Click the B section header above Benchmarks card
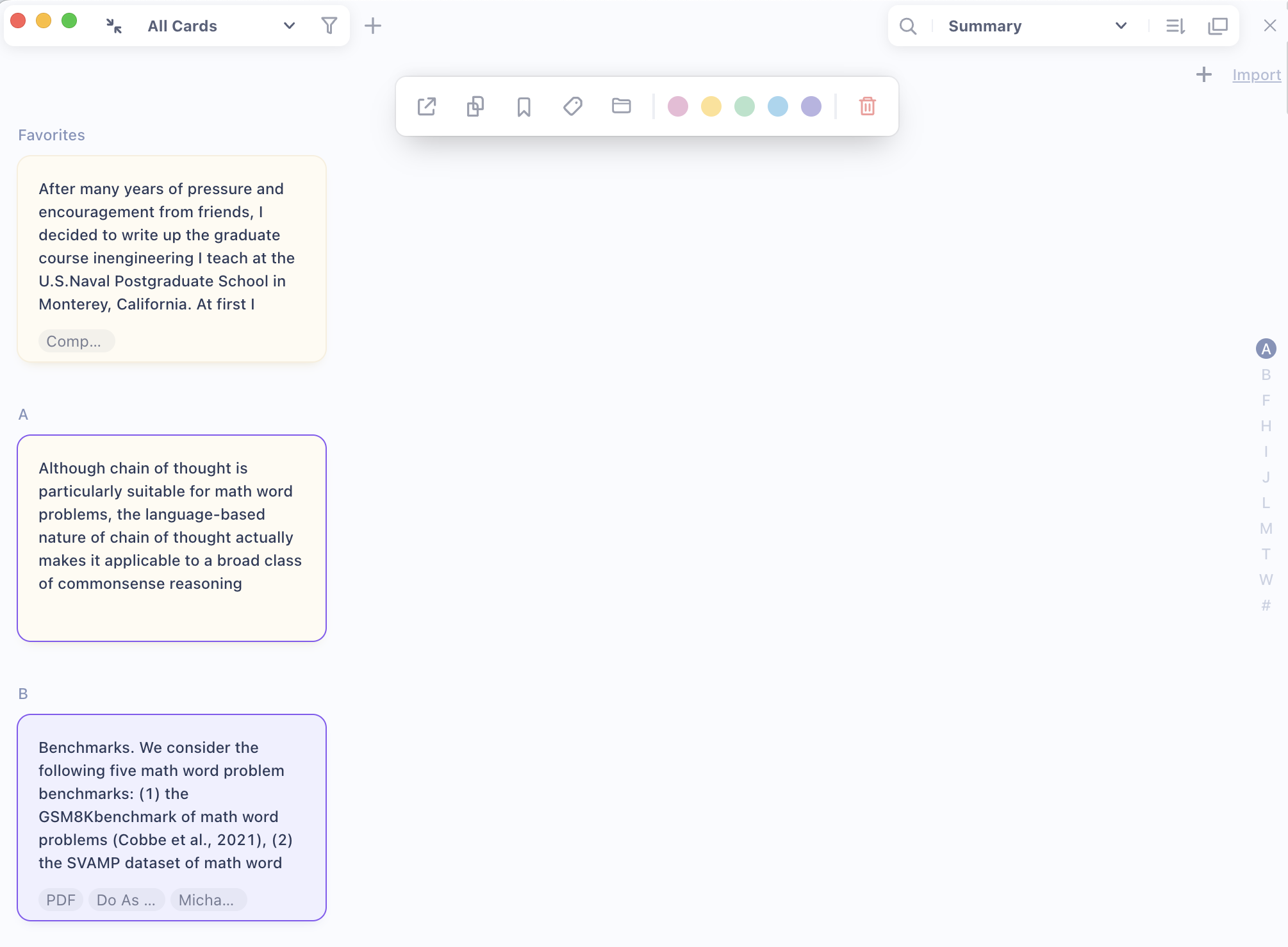The image size is (1288, 947). [23, 694]
